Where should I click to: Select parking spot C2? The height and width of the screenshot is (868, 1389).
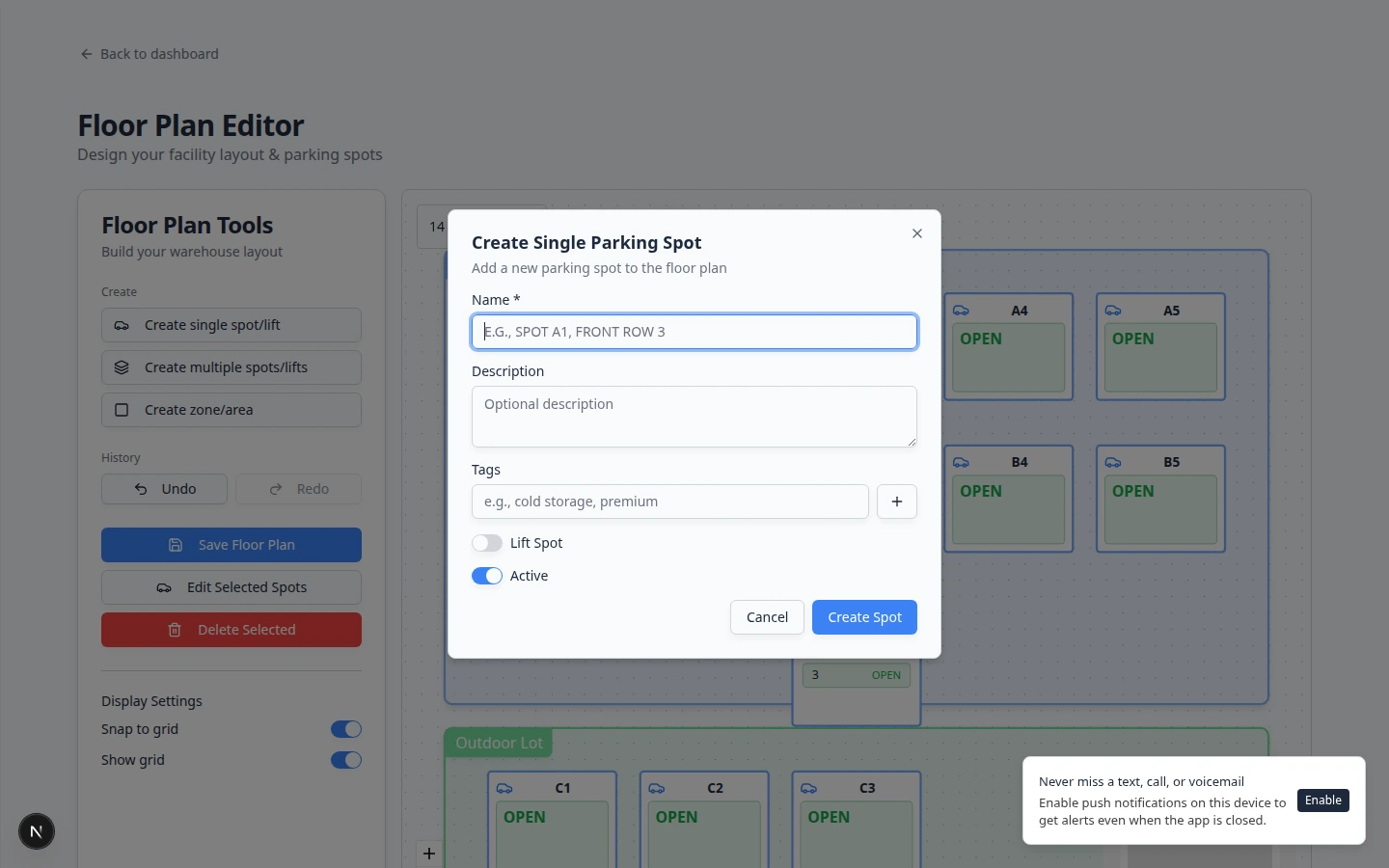704,820
